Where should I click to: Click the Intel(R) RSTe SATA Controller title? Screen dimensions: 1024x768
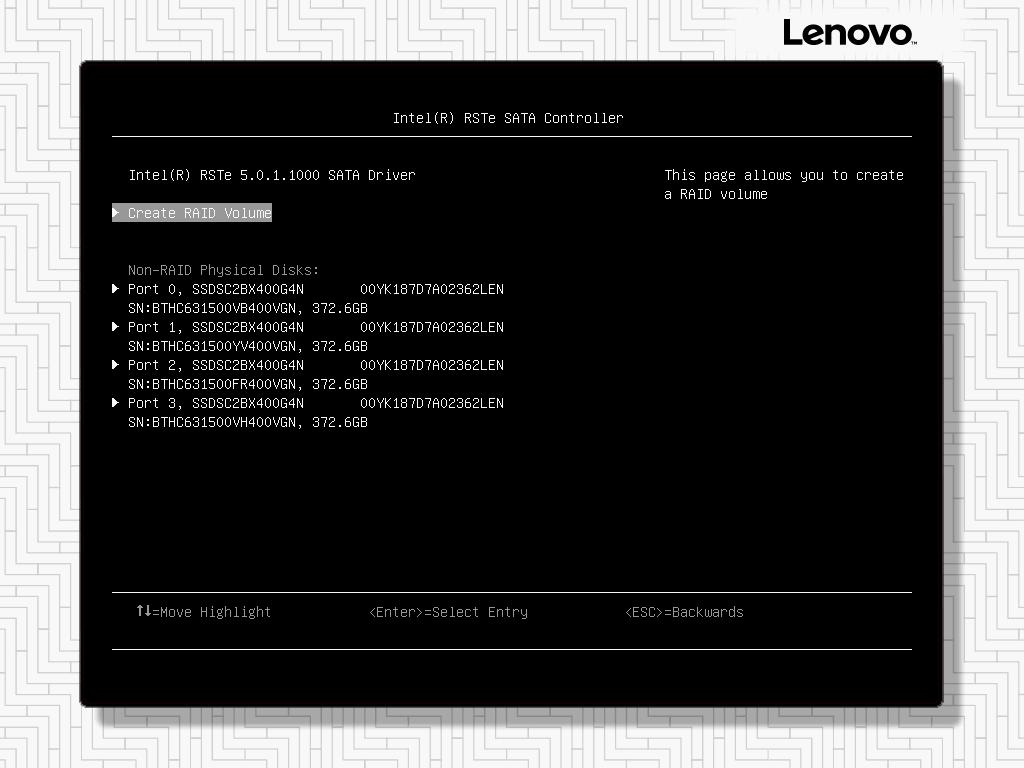tap(509, 117)
